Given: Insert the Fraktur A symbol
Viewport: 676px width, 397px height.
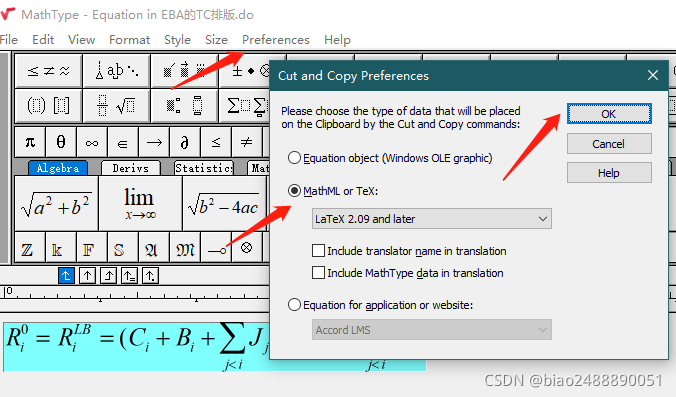Looking at the screenshot, I should pyautogui.click(x=154, y=247).
